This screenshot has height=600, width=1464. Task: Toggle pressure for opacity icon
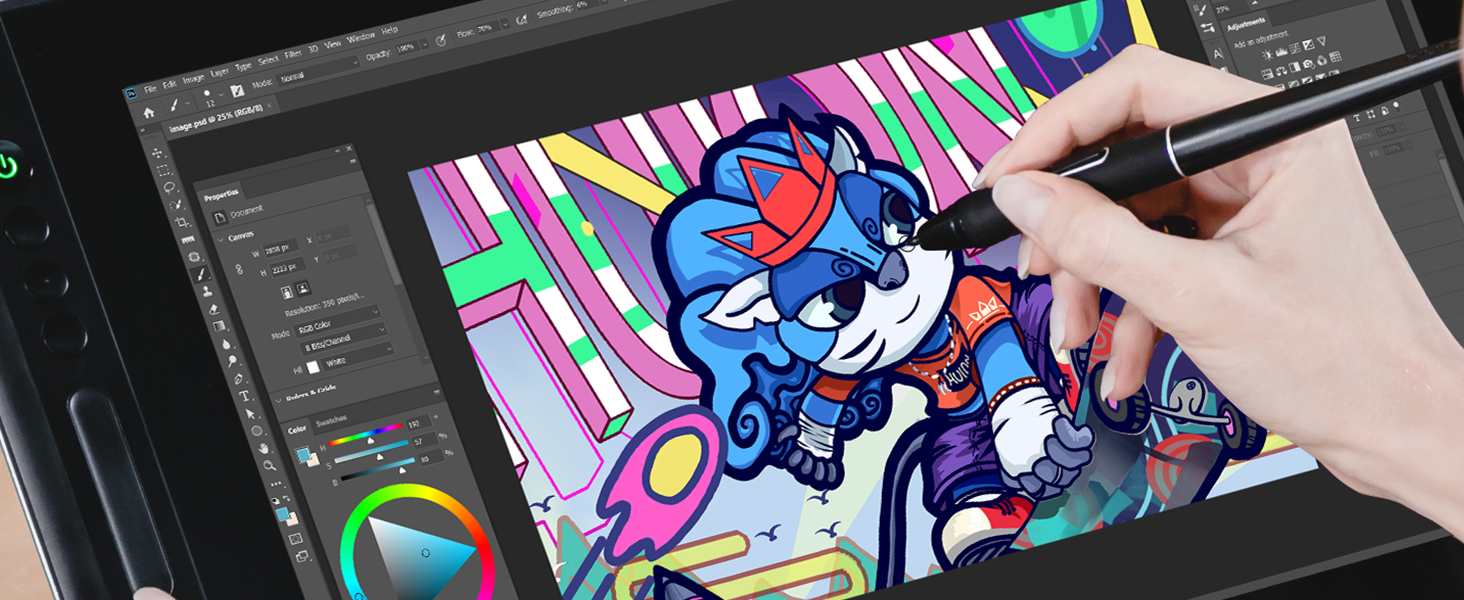[440, 40]
